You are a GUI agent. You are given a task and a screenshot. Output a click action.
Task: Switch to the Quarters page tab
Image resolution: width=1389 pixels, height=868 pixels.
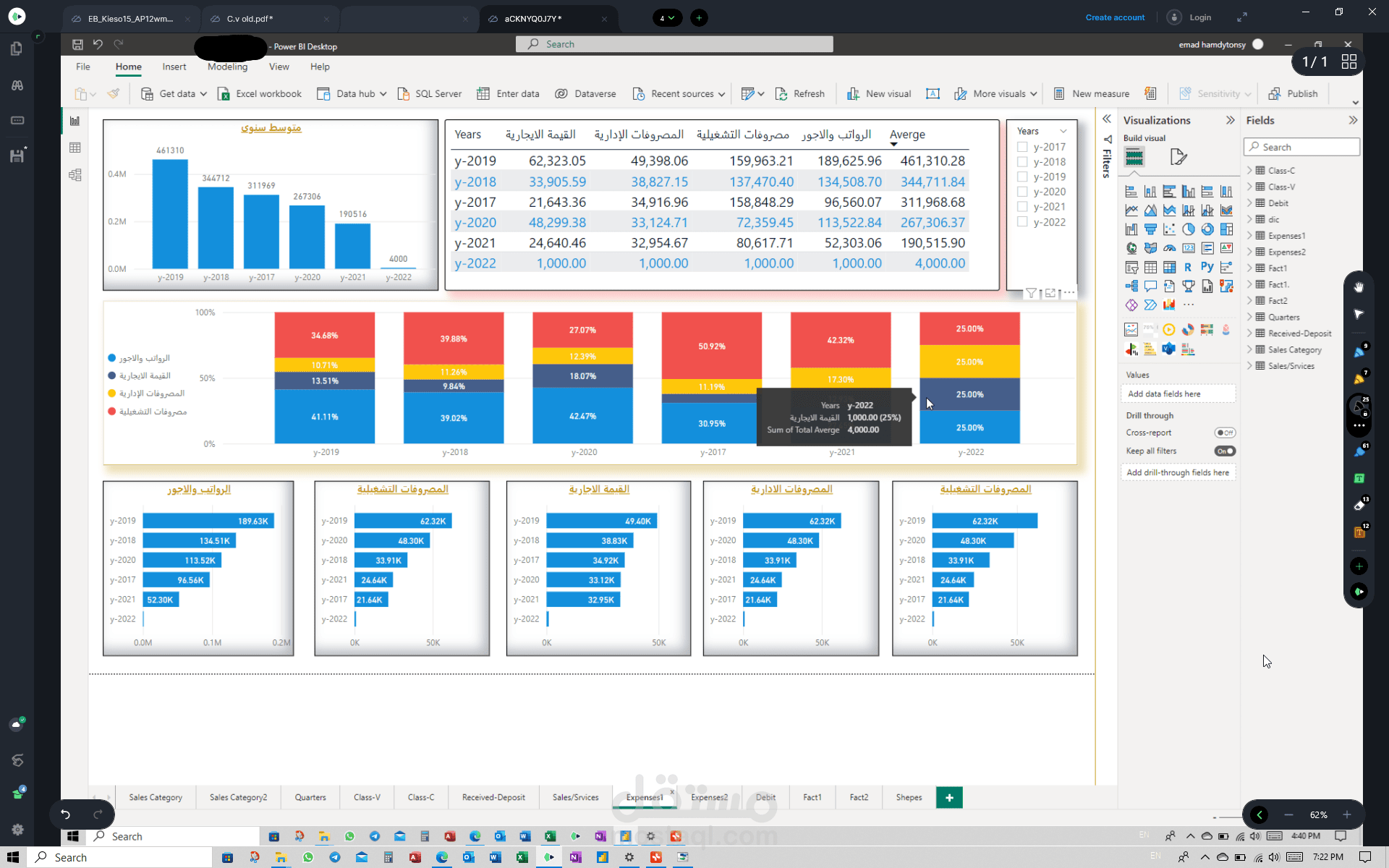pyautogui.click(x=310, y=797)
